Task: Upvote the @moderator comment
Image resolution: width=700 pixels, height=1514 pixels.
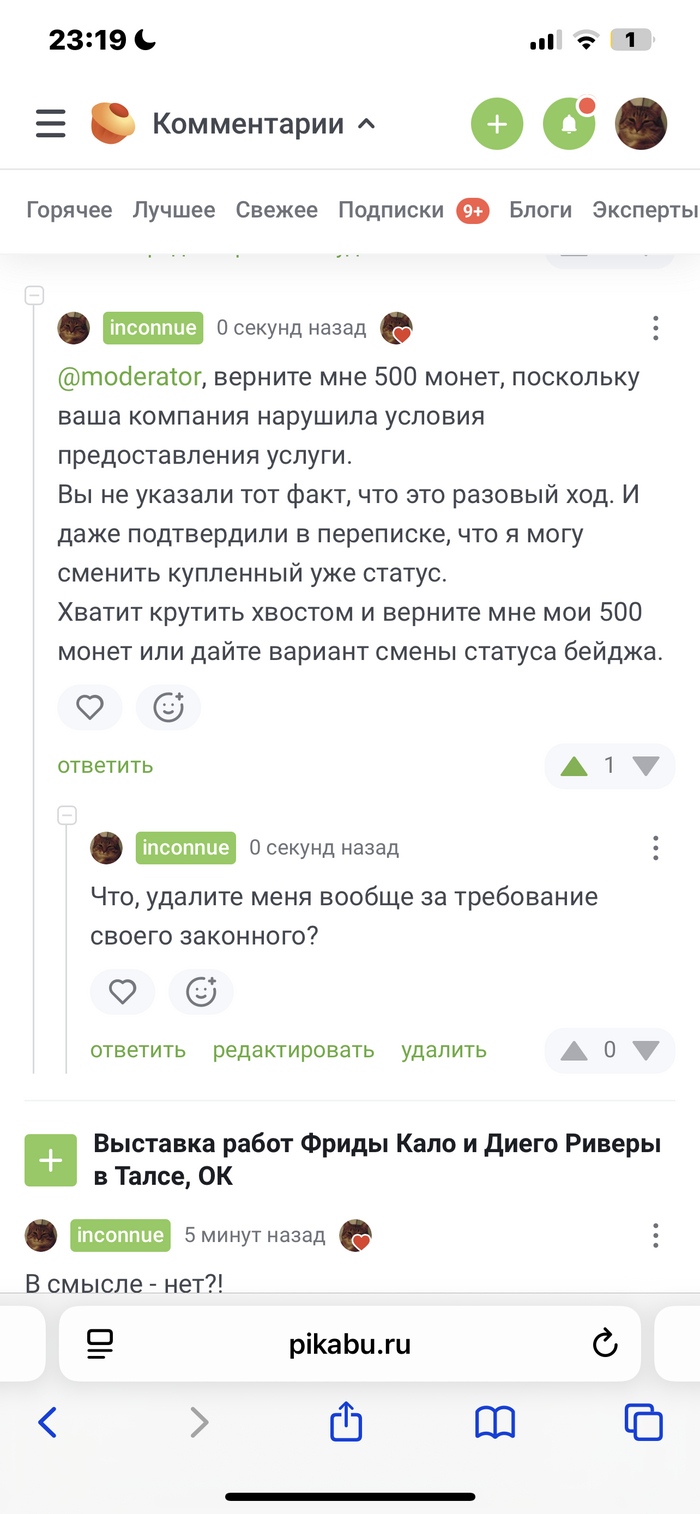Action: (x=574, y=766)
